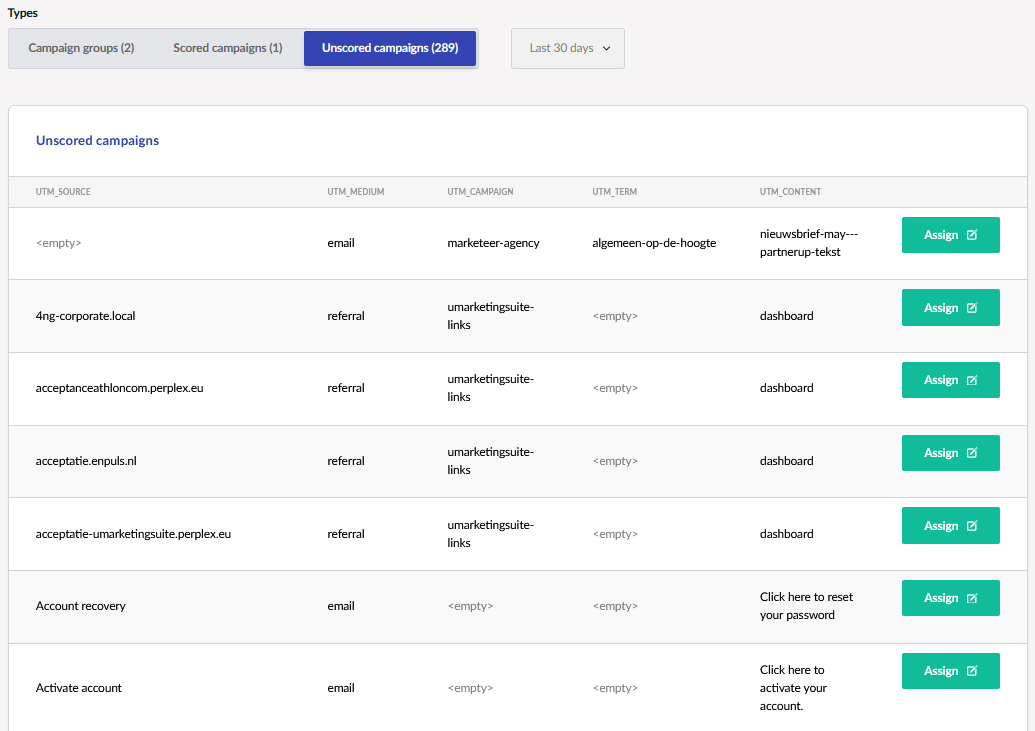The image size is (1035, 731).
Task: Select the Activate account source cell
Action: pos(79,688)
